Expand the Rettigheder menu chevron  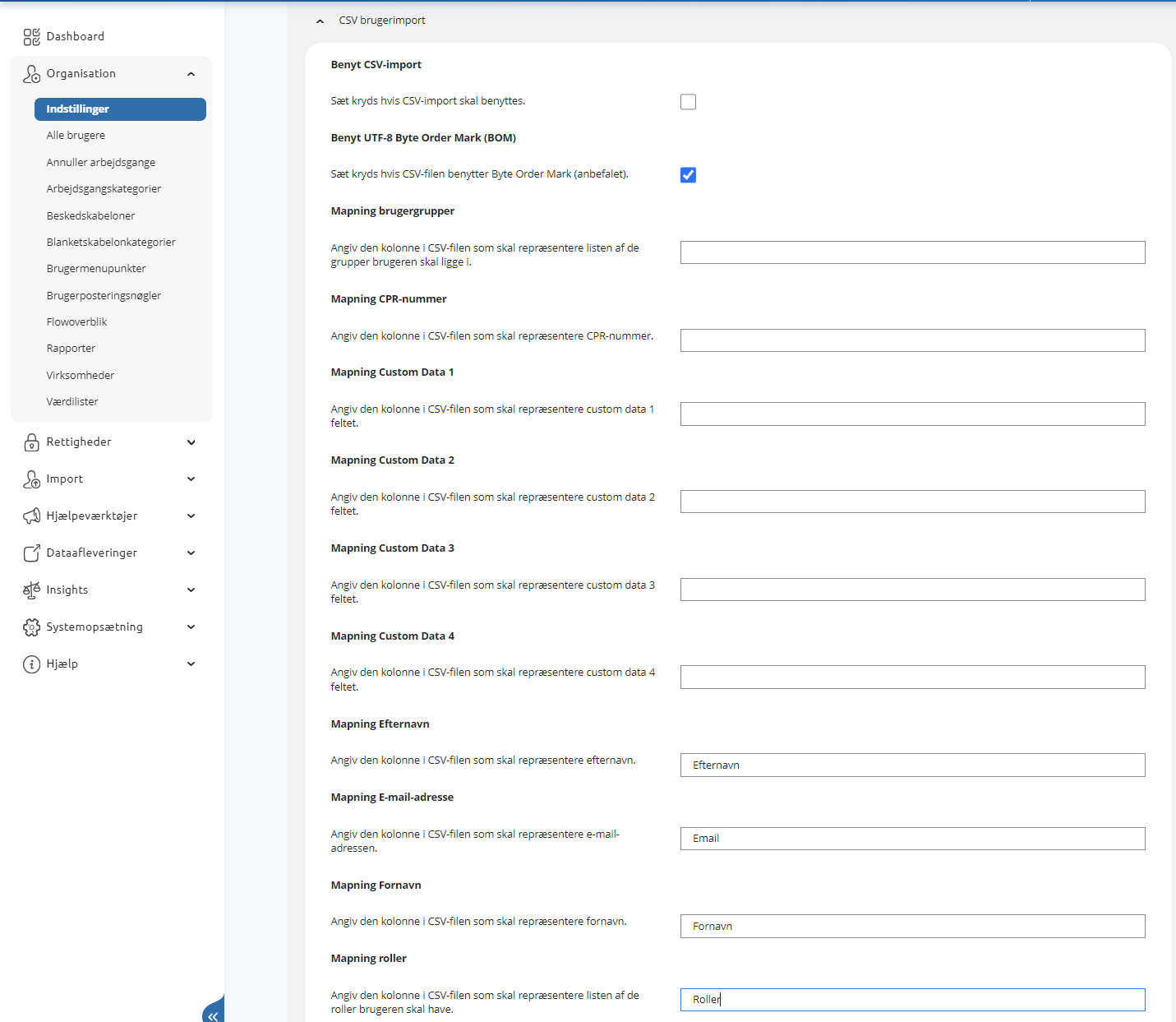point(191,442)
